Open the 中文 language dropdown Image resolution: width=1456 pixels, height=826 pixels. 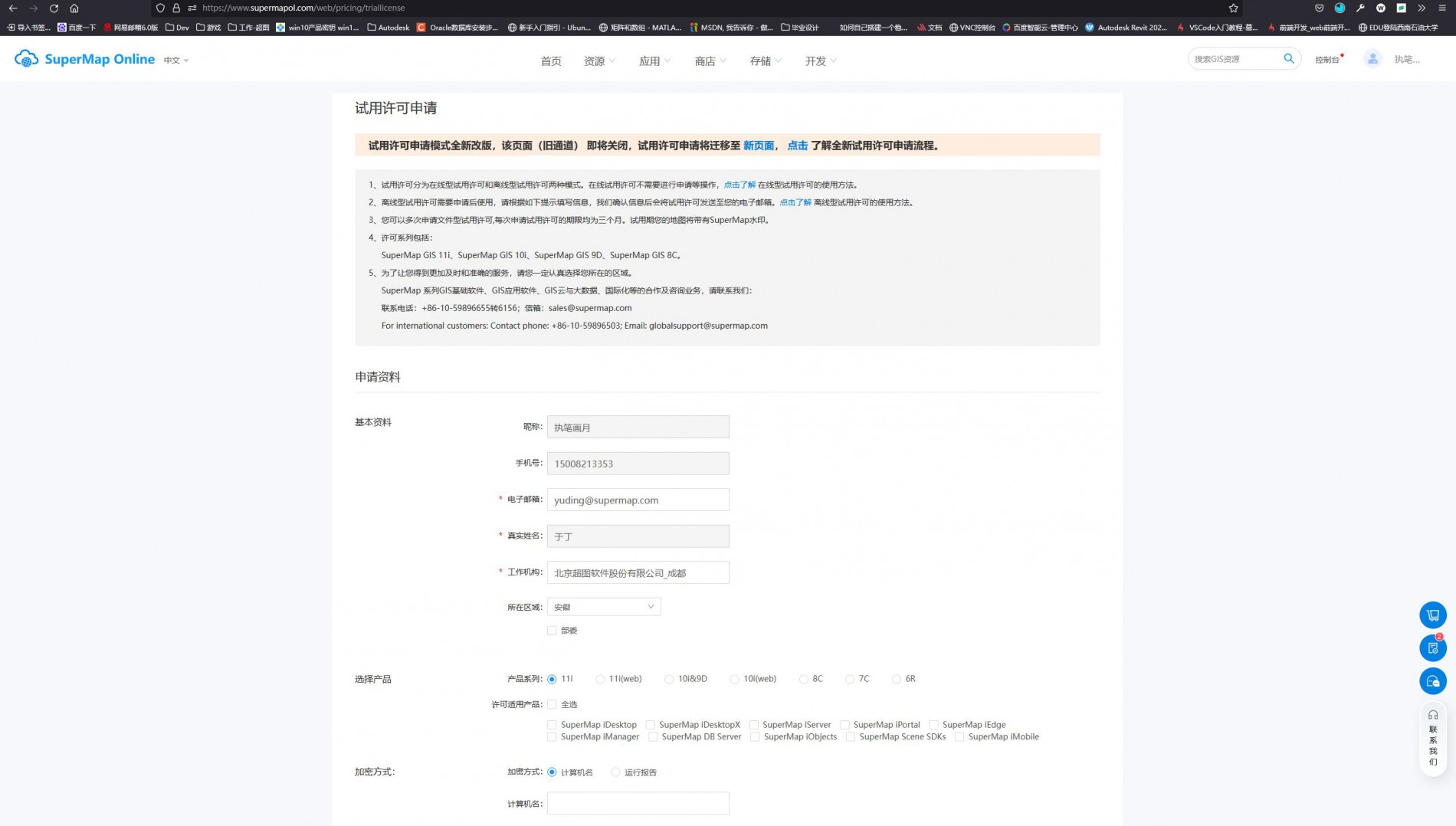click(x=176, y=61)
